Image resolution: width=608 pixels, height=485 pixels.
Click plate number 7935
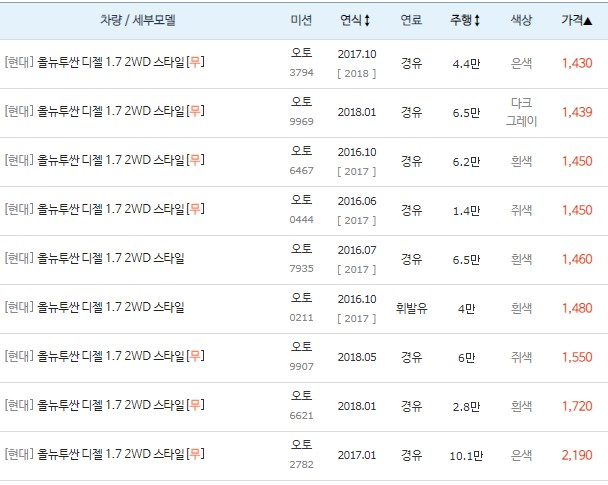click(x=301, y=269)
